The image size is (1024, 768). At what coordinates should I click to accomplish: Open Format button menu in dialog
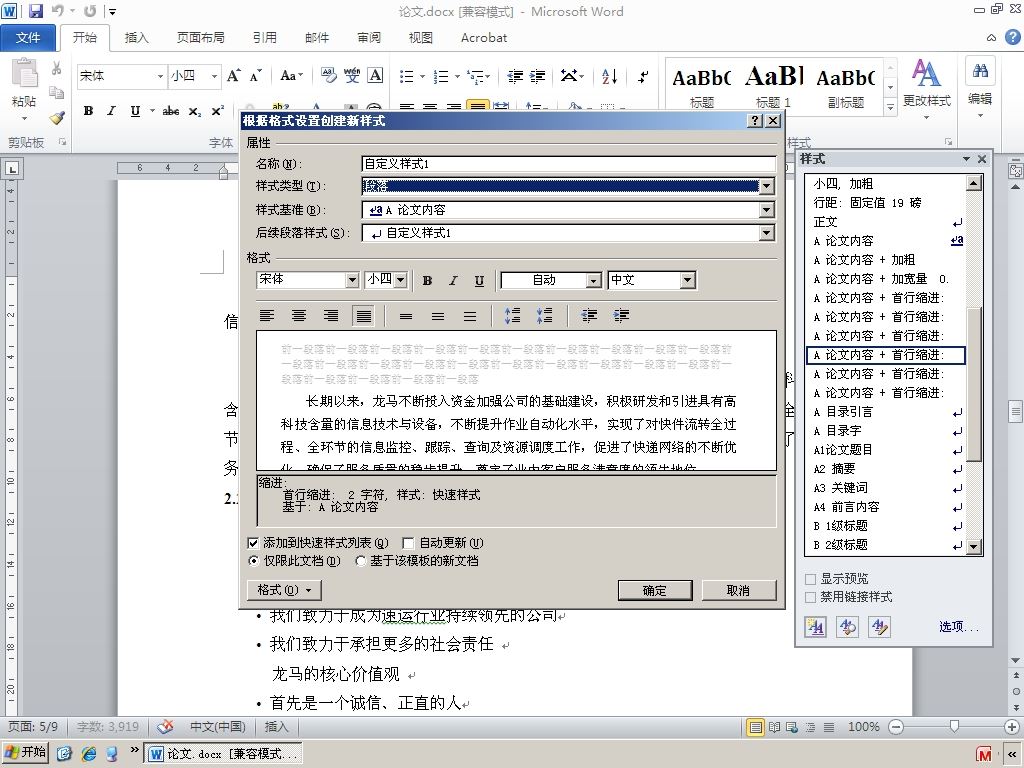[284, 590]
